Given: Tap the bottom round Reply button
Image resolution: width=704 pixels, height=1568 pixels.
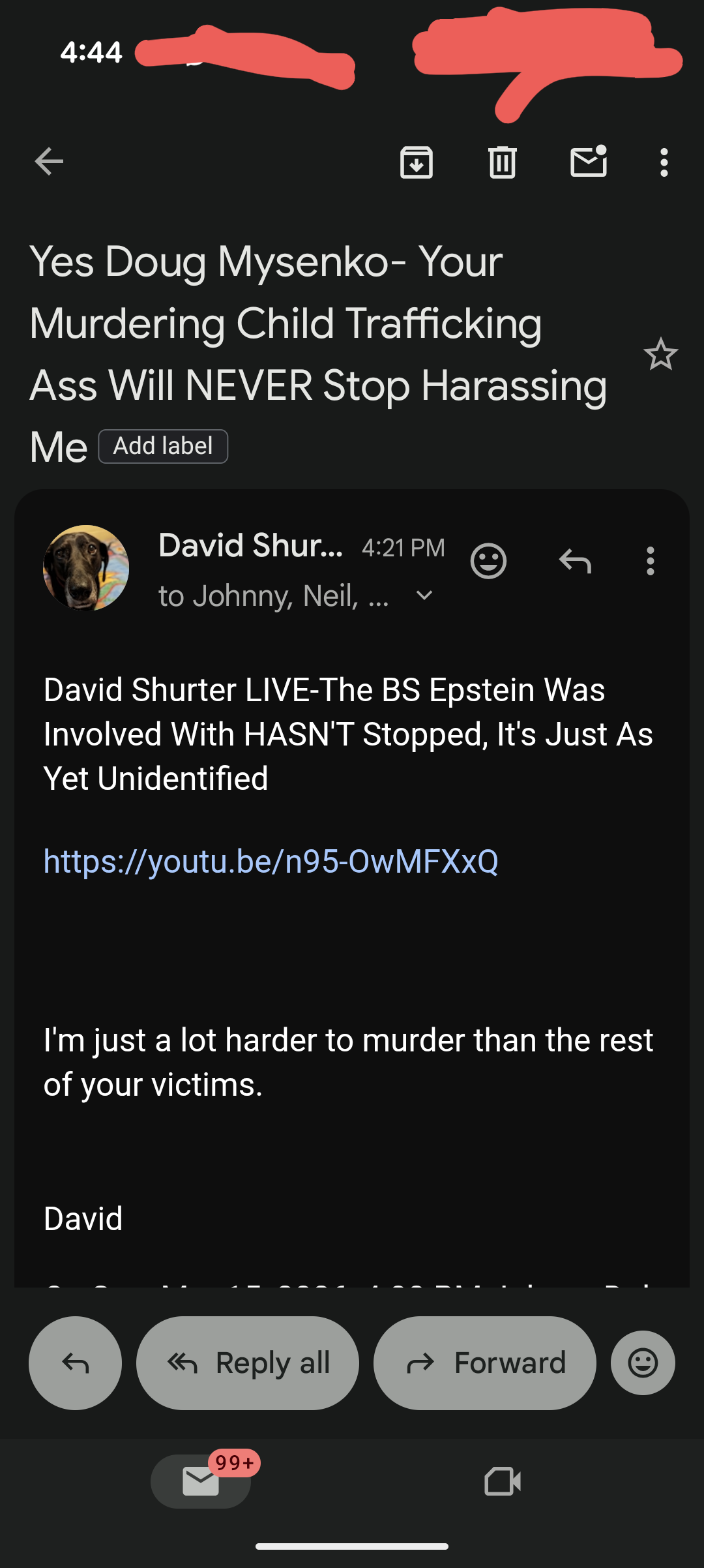Looking at the screenshot, I should point(75,1363).
